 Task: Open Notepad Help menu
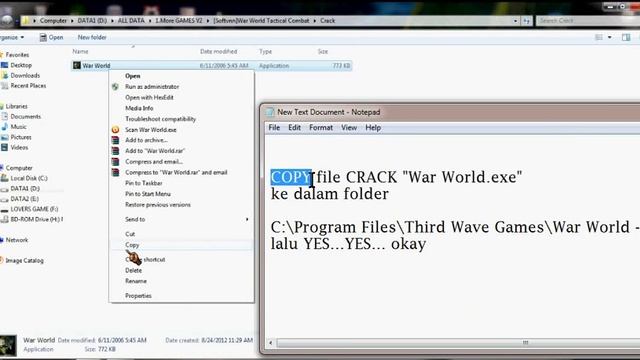(x=373, y=128)
